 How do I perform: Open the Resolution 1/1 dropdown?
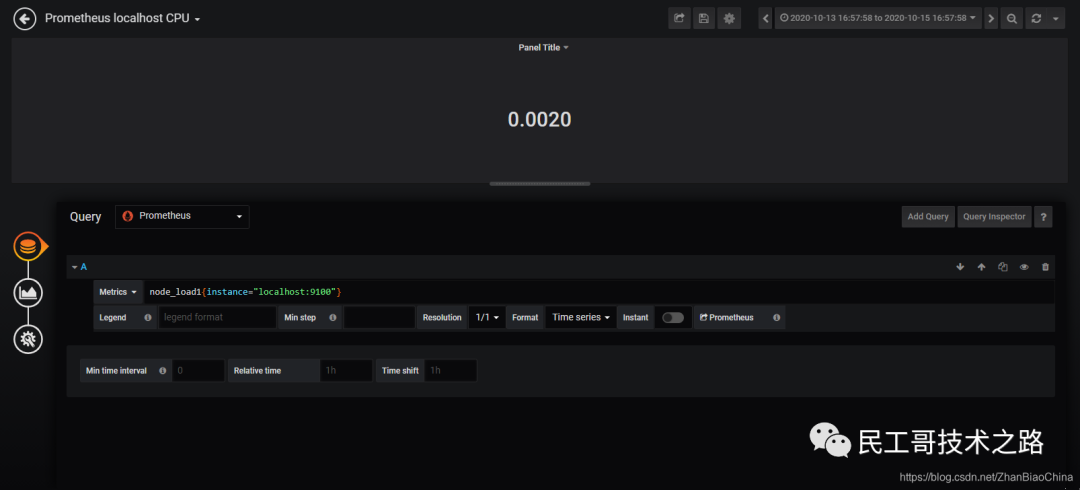point(487,318)
